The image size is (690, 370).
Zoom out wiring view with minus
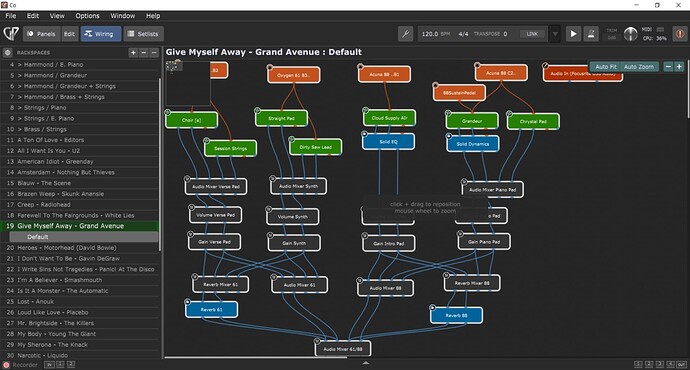668,66
